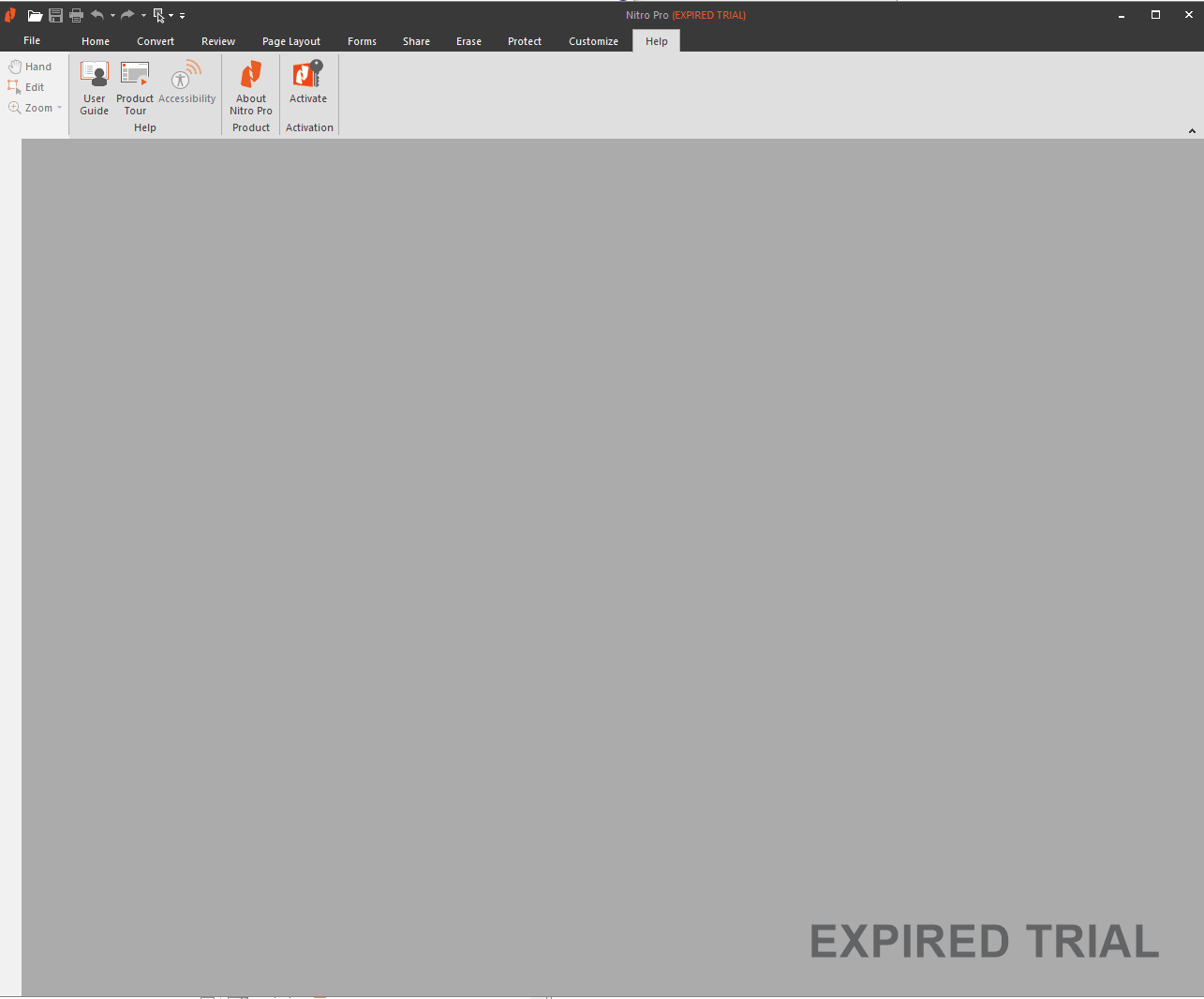Click the select cursor tool icon
Image resolution: width=1204 pixels, height=999 pixels.
[159, 15]
